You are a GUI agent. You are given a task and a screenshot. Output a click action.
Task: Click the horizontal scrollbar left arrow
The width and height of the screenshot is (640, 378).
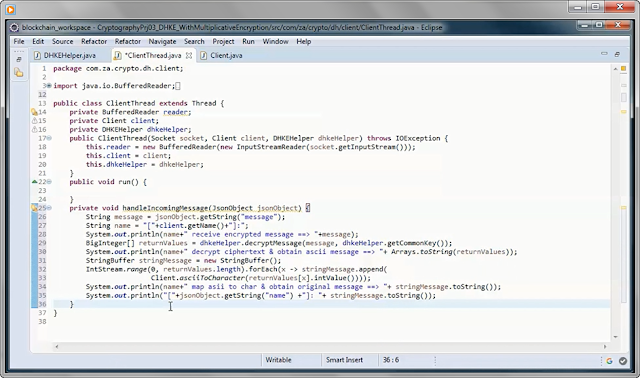[x=57, y=347]
